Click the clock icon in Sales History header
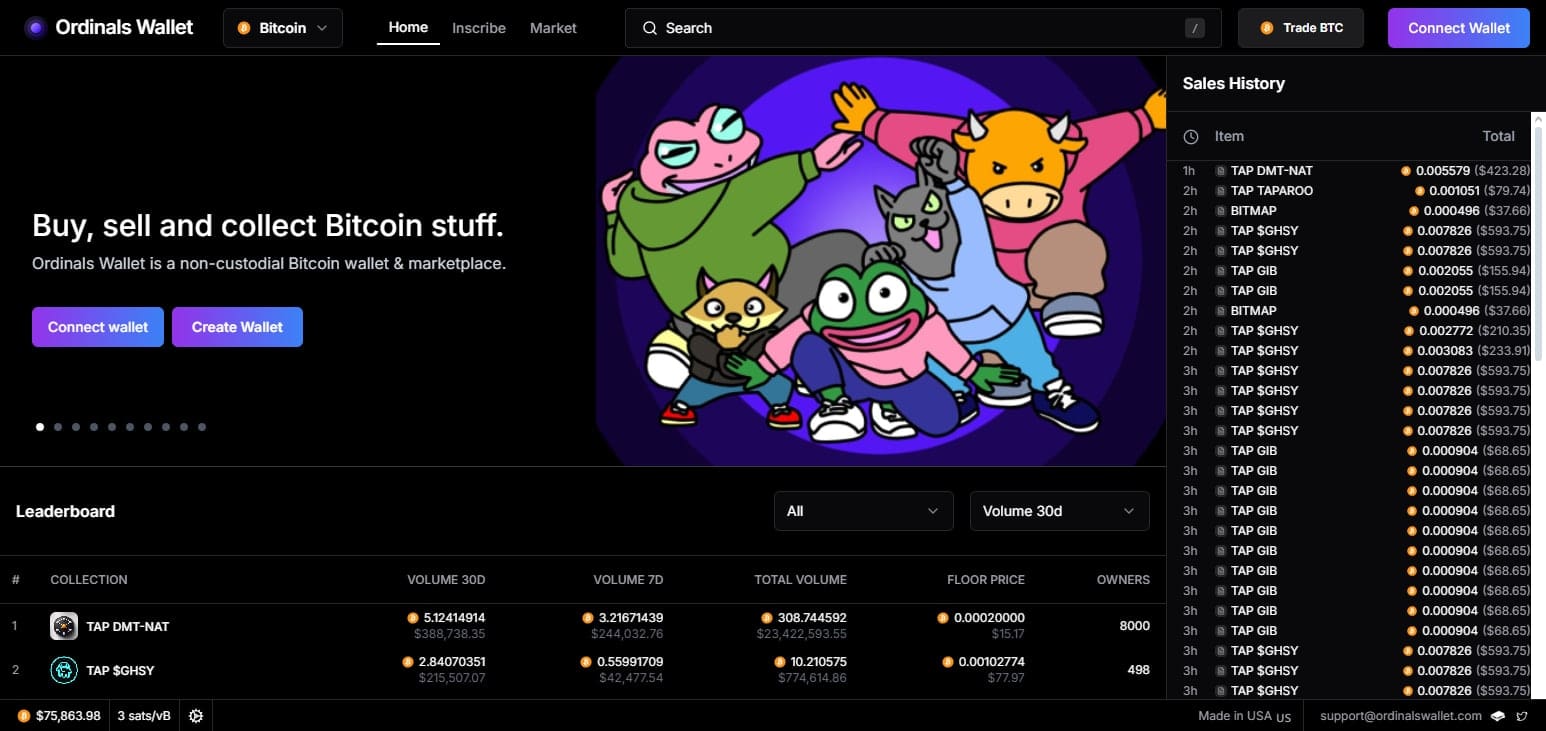Screen dimensions: 1546x731 click(x=1191, y=136)
